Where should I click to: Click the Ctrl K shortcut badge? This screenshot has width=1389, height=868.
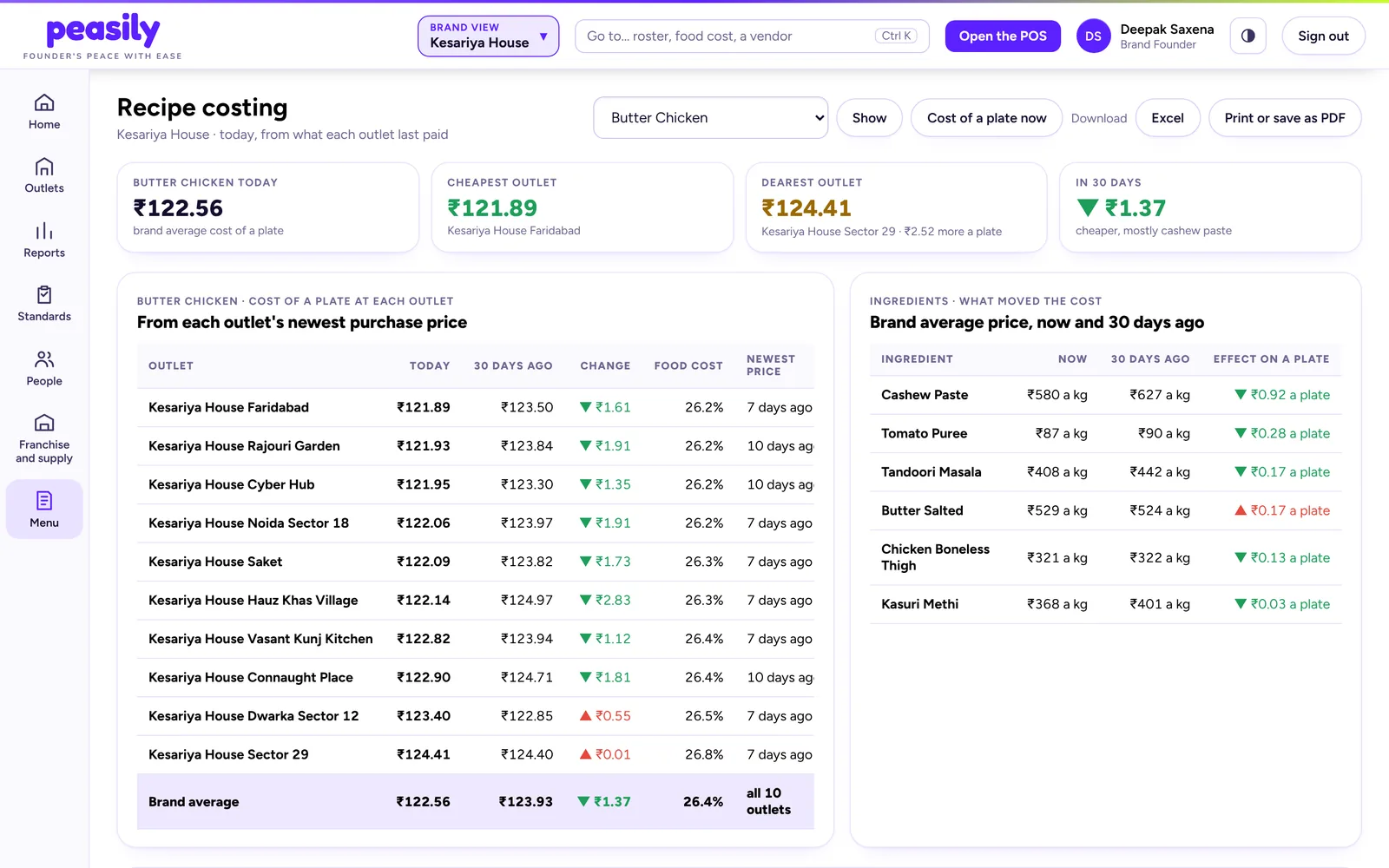pyautogui.click(x=896, y=36)
